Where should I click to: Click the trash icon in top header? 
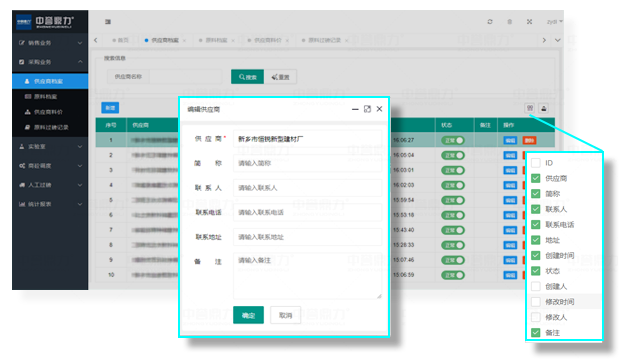509,22
